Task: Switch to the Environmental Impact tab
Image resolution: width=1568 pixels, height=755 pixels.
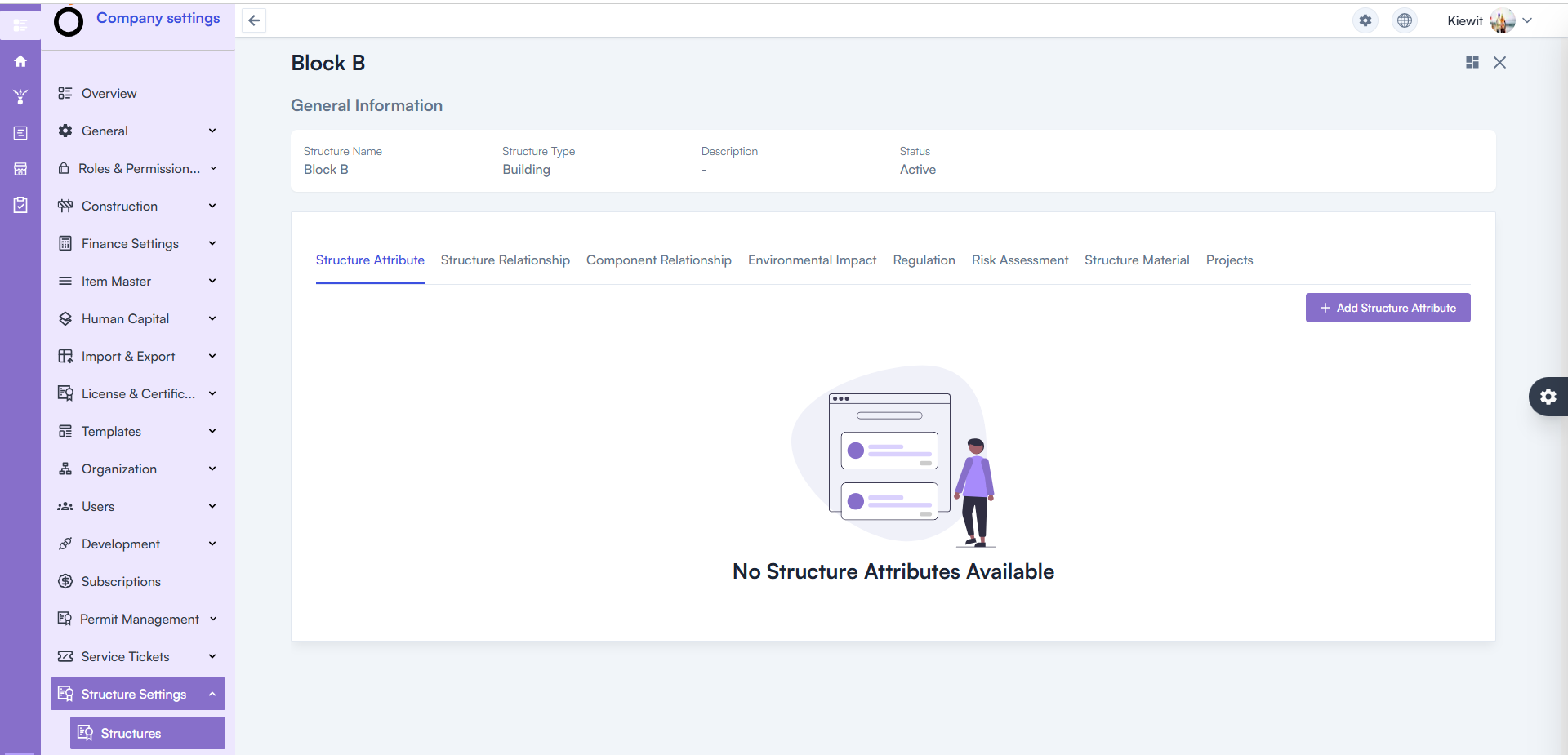Action: tap(812, 260)
